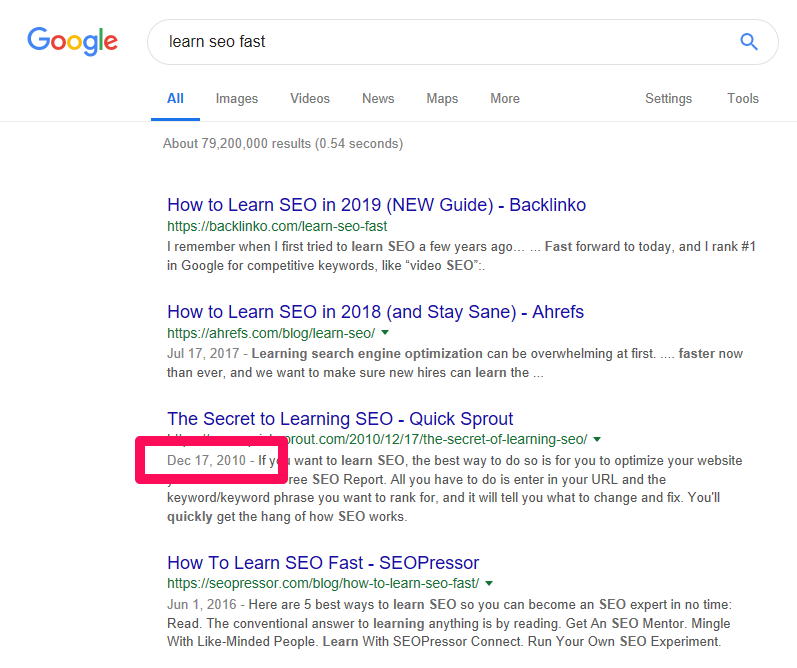Screen dimensions: 797x668
Task: Click the 'Jul 17, 2017' date in Ahrefs snippet
Action: click(x=203, y=353)
